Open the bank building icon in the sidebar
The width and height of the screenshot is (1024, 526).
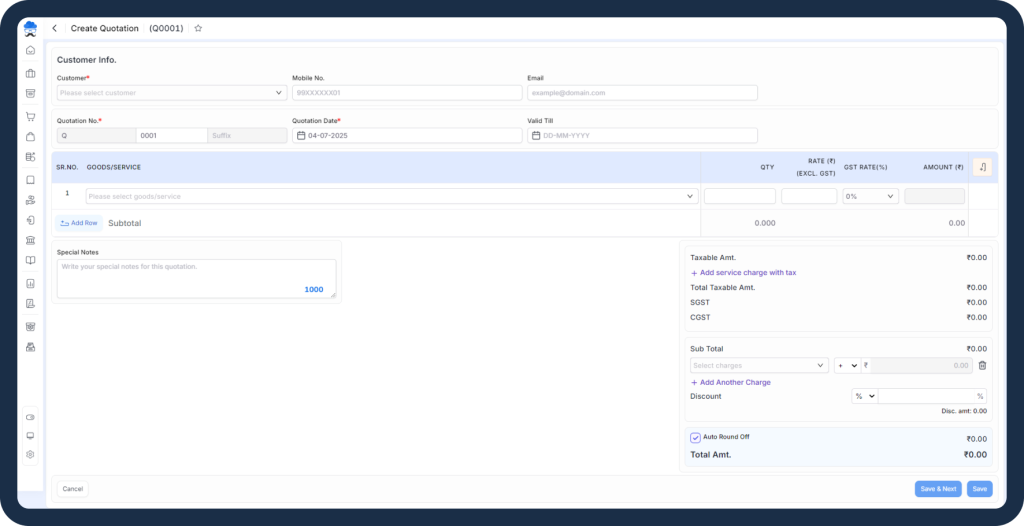click(x=30, y=240)
